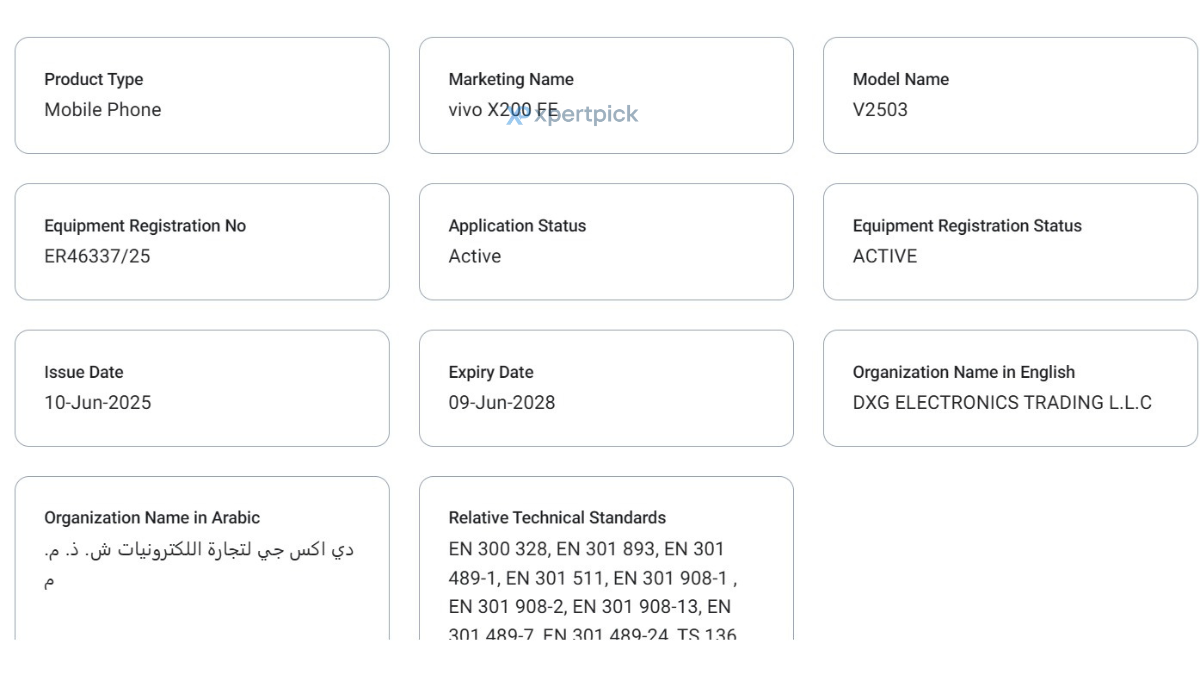Select the Marketing Name card
The image size is (1200, 680).
[x=606, y=96]
